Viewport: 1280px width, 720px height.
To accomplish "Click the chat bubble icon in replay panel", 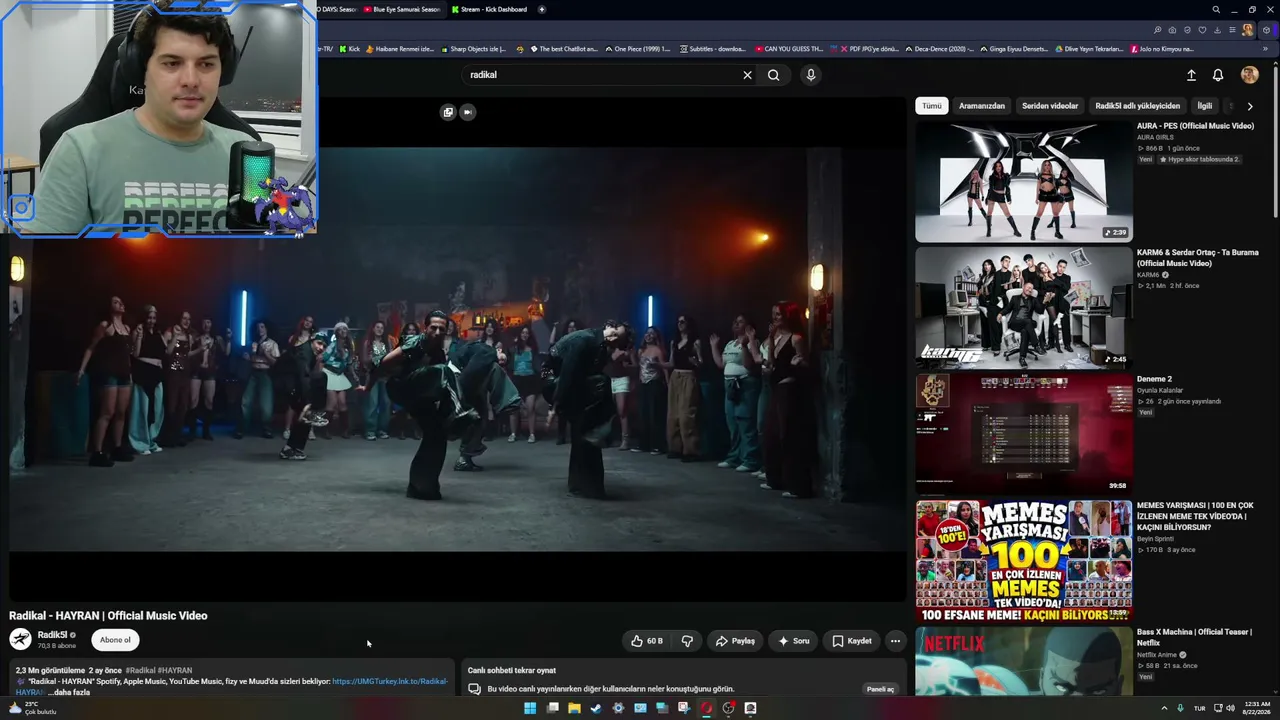I will point(474,689).
